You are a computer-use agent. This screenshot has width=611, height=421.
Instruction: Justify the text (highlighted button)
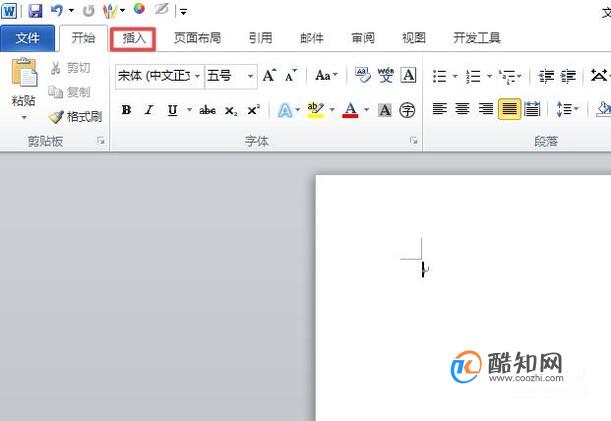509,109
